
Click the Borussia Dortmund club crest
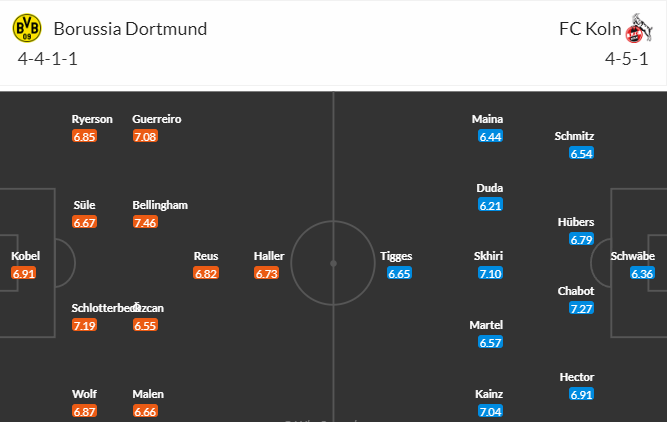27,29
